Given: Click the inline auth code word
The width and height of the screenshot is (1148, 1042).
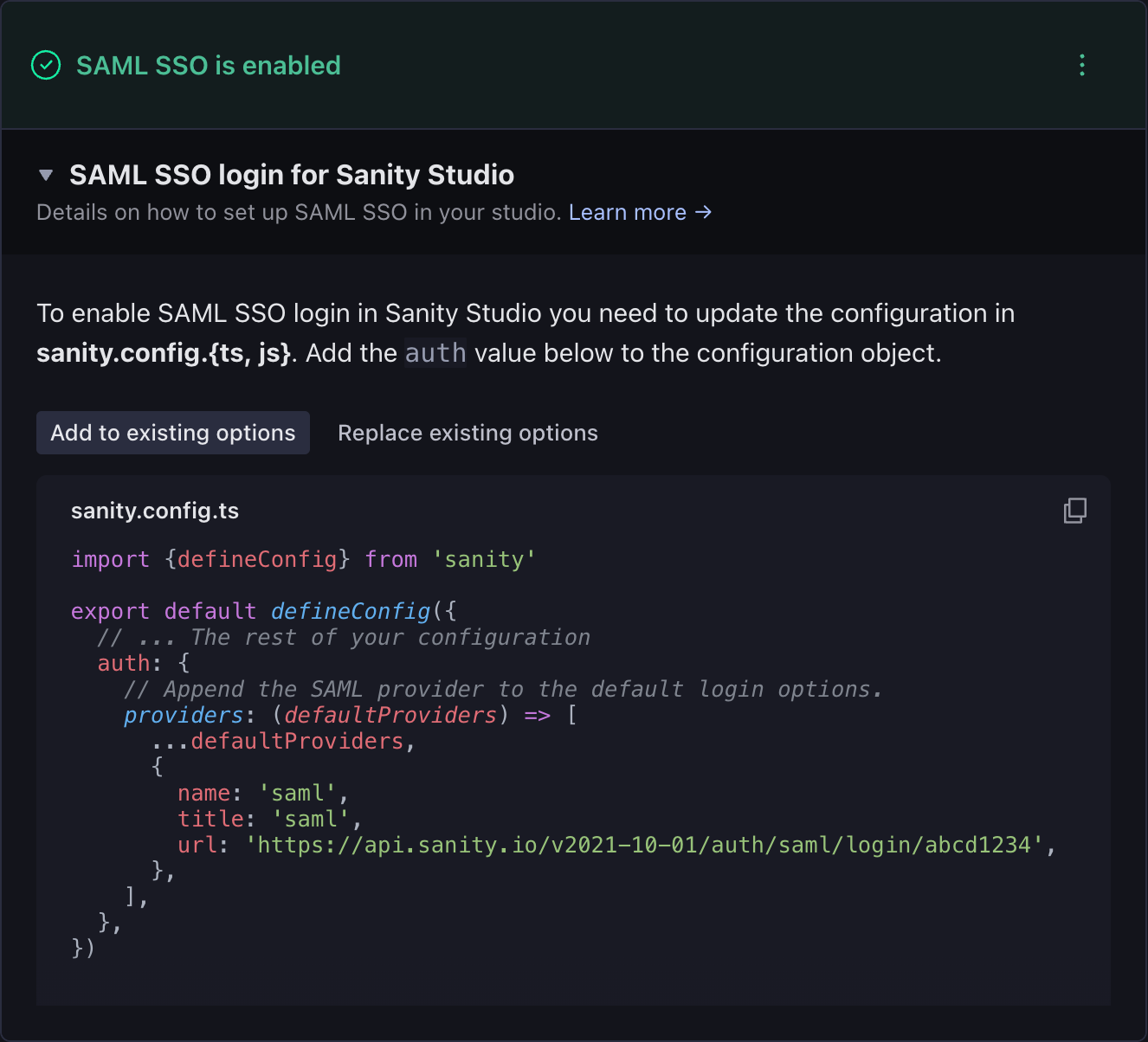Looking at the screenshot, I should click(x=435, y=353).
